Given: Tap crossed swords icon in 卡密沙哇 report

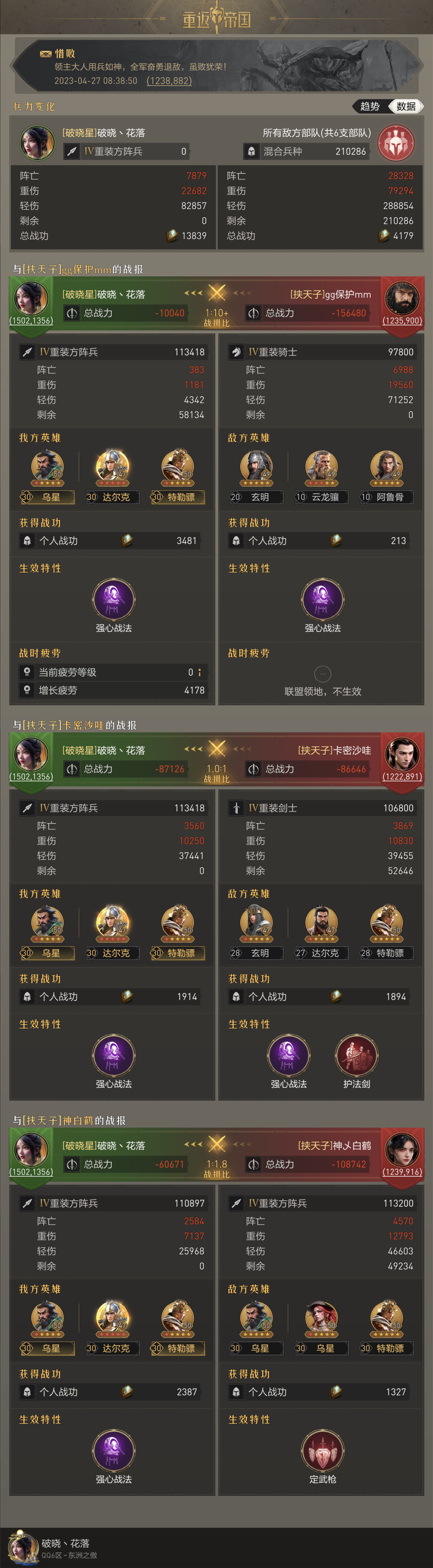Looking at the screenshot, I should pyautogui.click(x=216, y=749).
